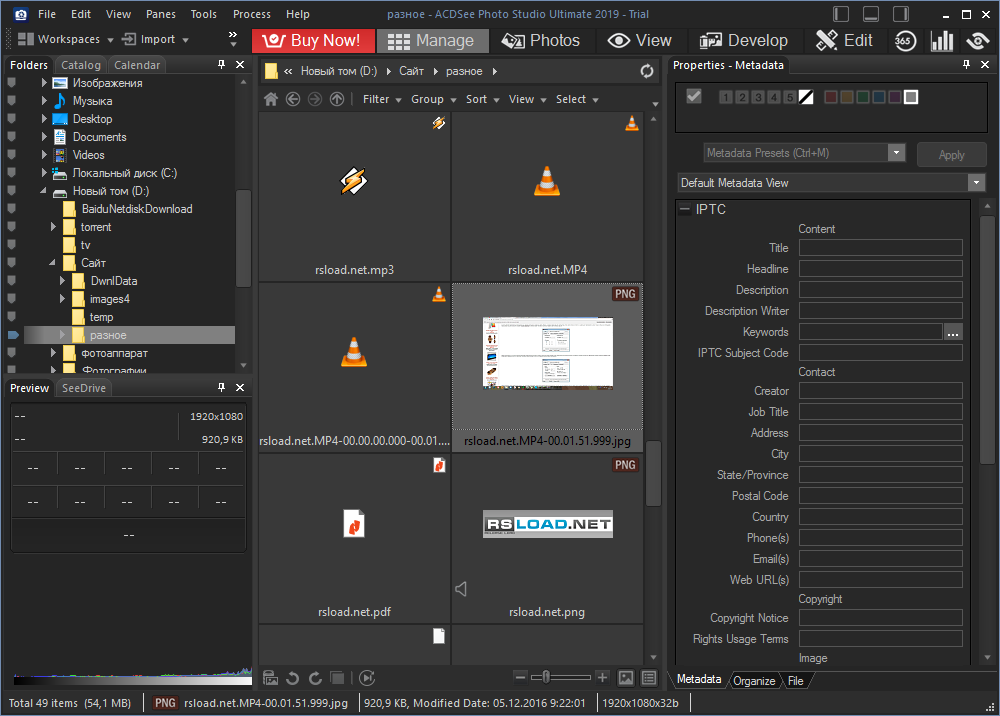
Task: Close the Preview pane
Action: [240, 387]
